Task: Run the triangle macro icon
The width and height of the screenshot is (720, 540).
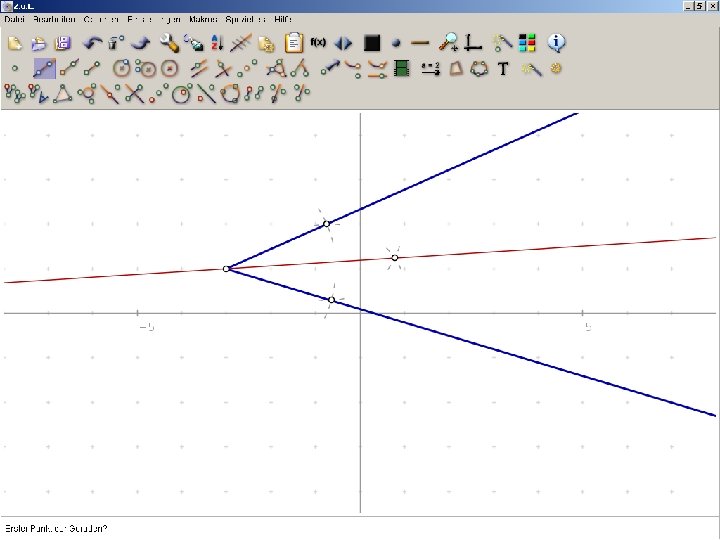Action: point(63,93)
